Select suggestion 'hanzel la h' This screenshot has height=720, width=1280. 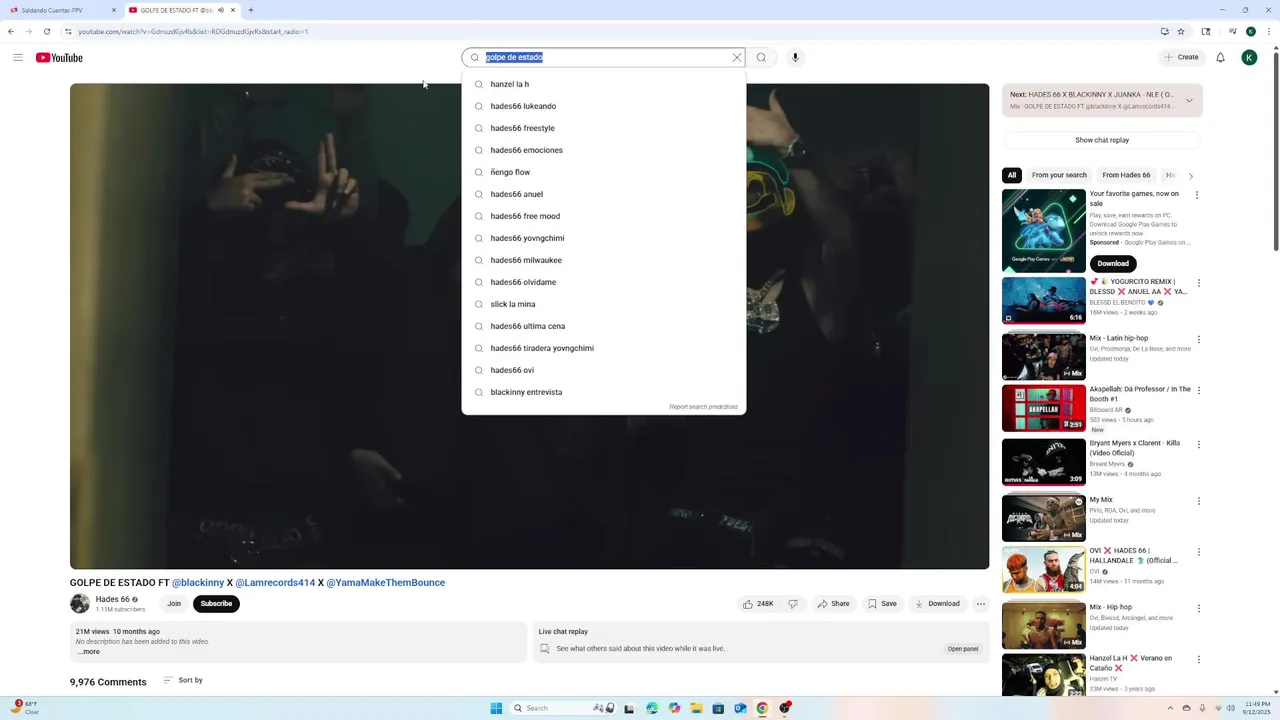[604, 84]
